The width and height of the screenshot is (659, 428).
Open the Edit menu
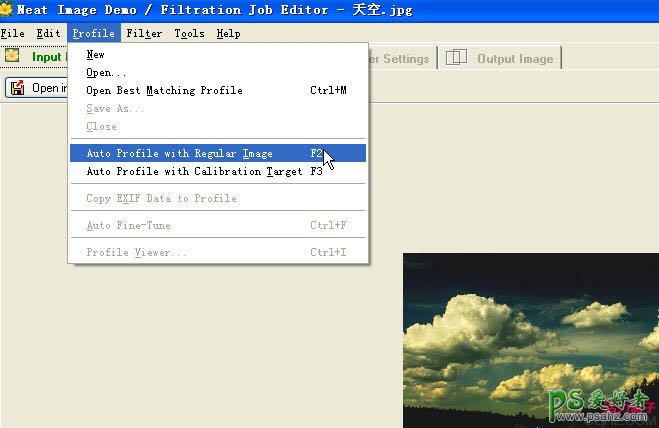(48, 33)
